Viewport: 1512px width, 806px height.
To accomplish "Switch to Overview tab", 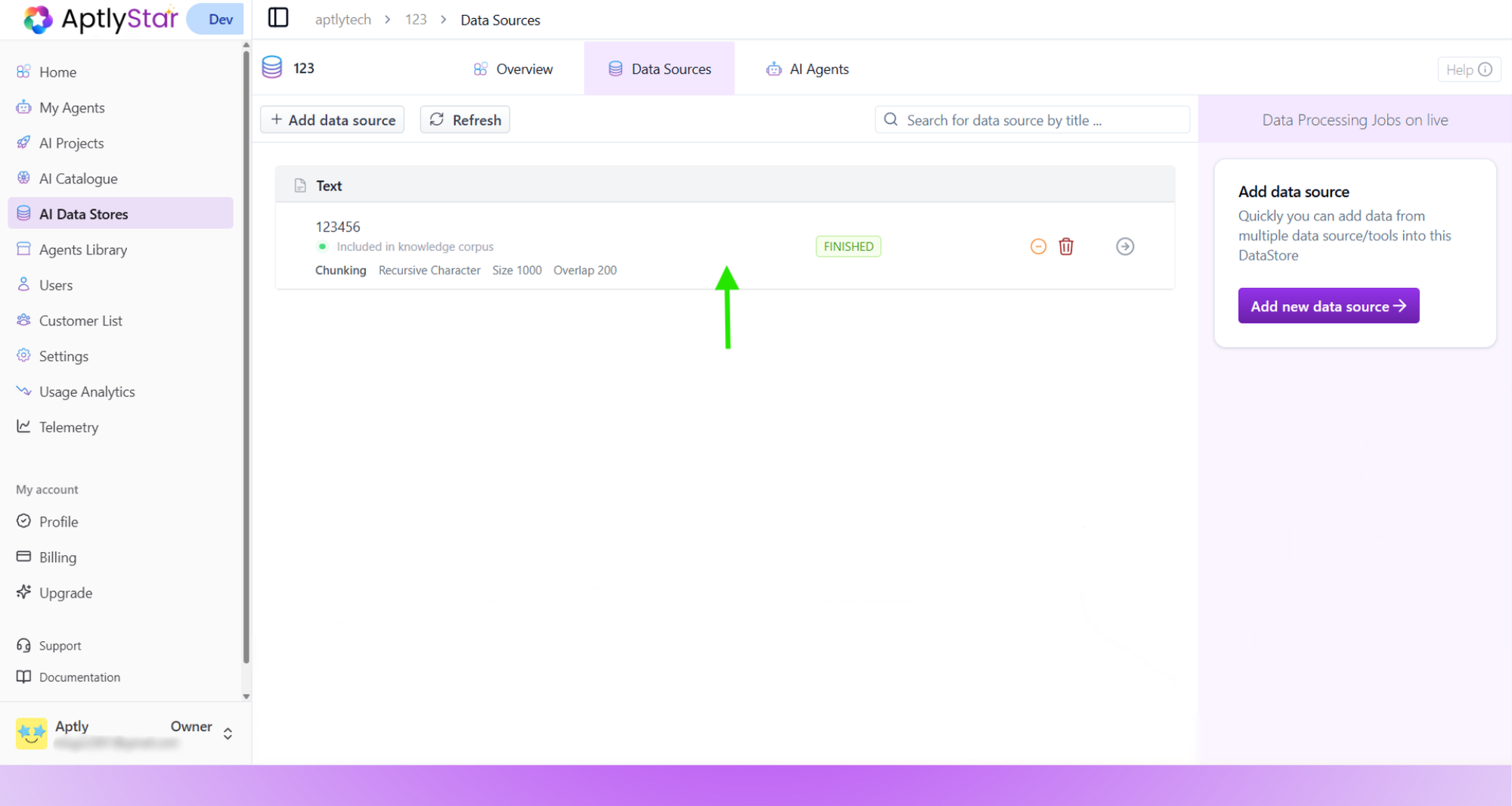I will point(513,69).
